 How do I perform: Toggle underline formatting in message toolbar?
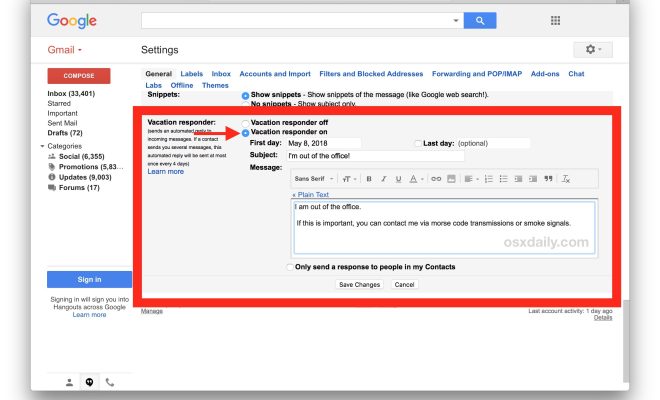click(398, 179)
